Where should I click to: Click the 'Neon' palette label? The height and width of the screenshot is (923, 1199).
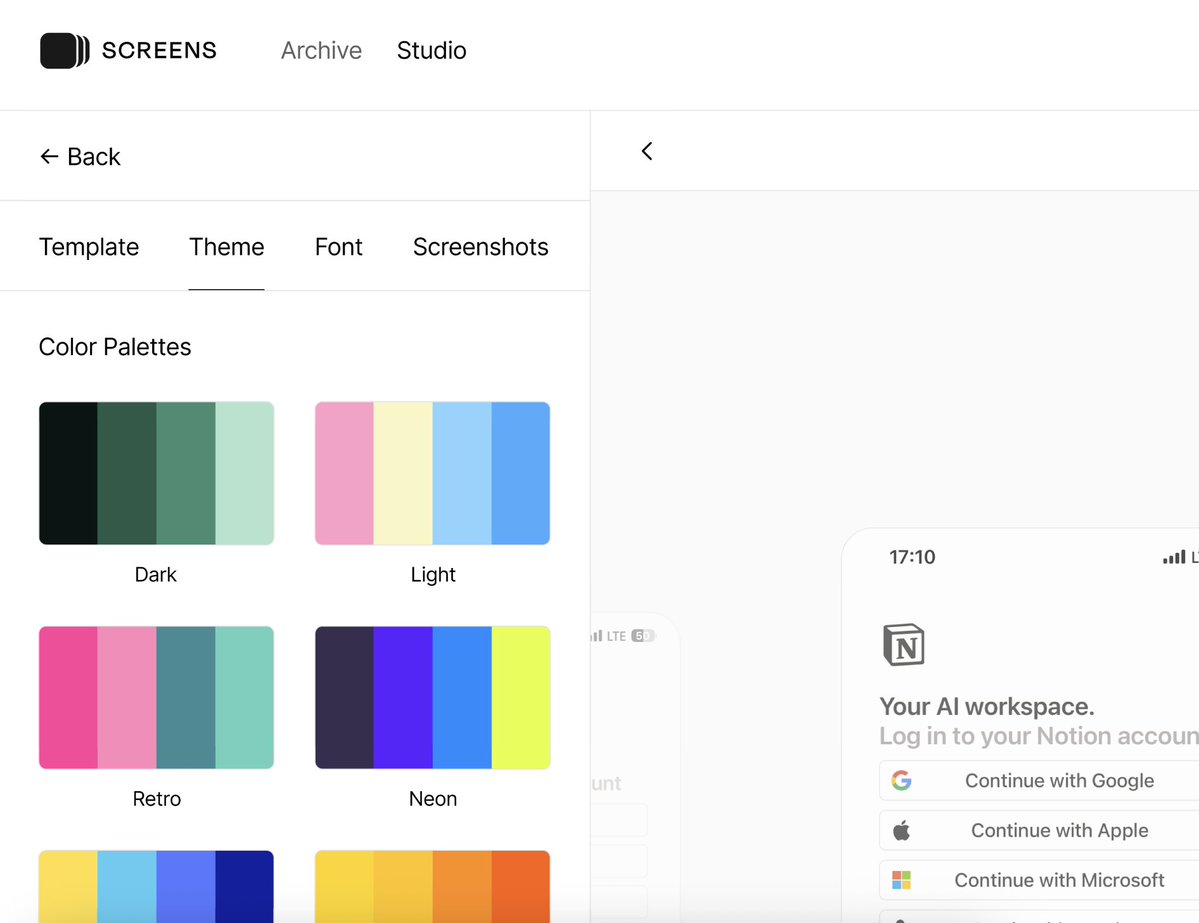(x=433, y=799)
